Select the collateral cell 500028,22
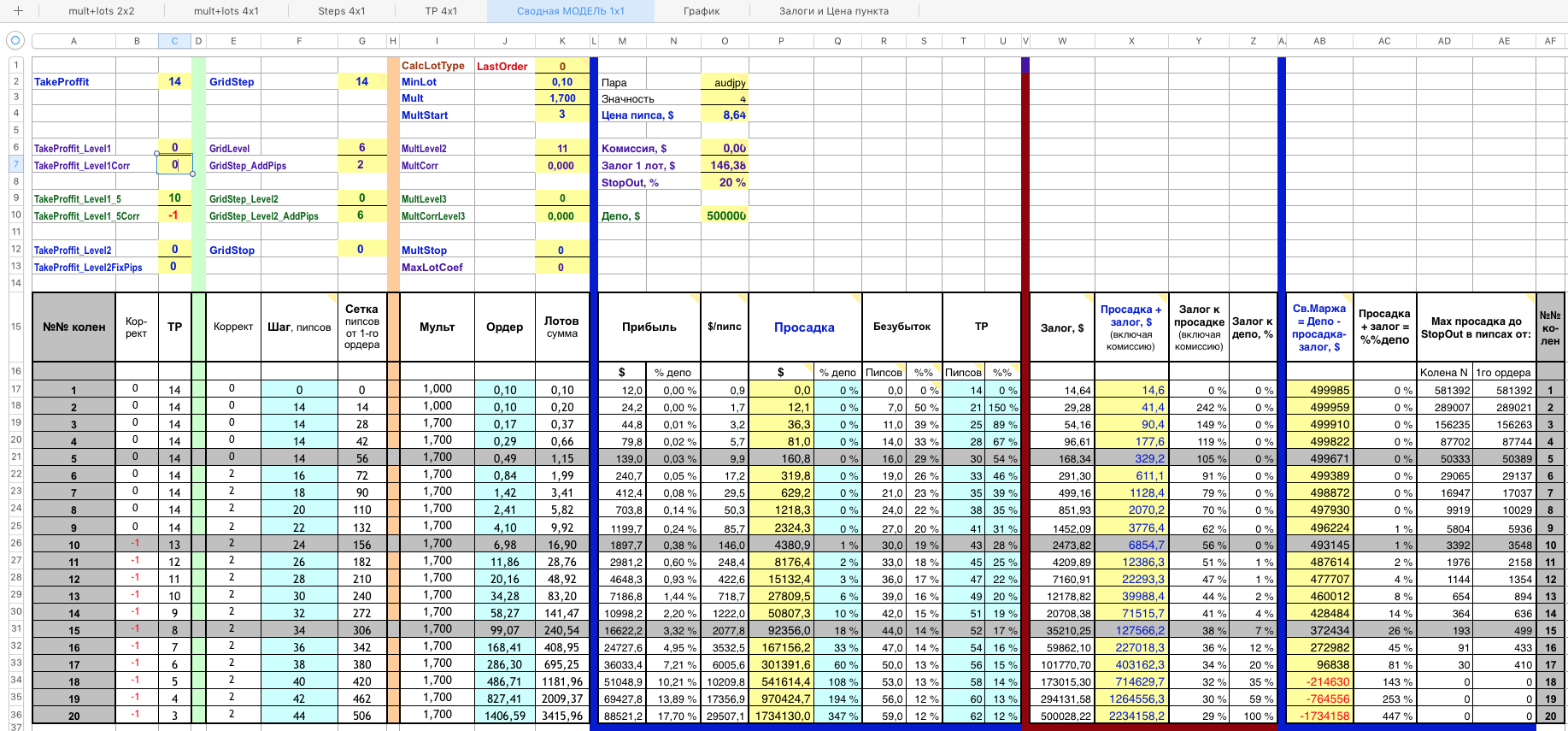This screenshot has width=1568, height=731. tap(1062, 716)
